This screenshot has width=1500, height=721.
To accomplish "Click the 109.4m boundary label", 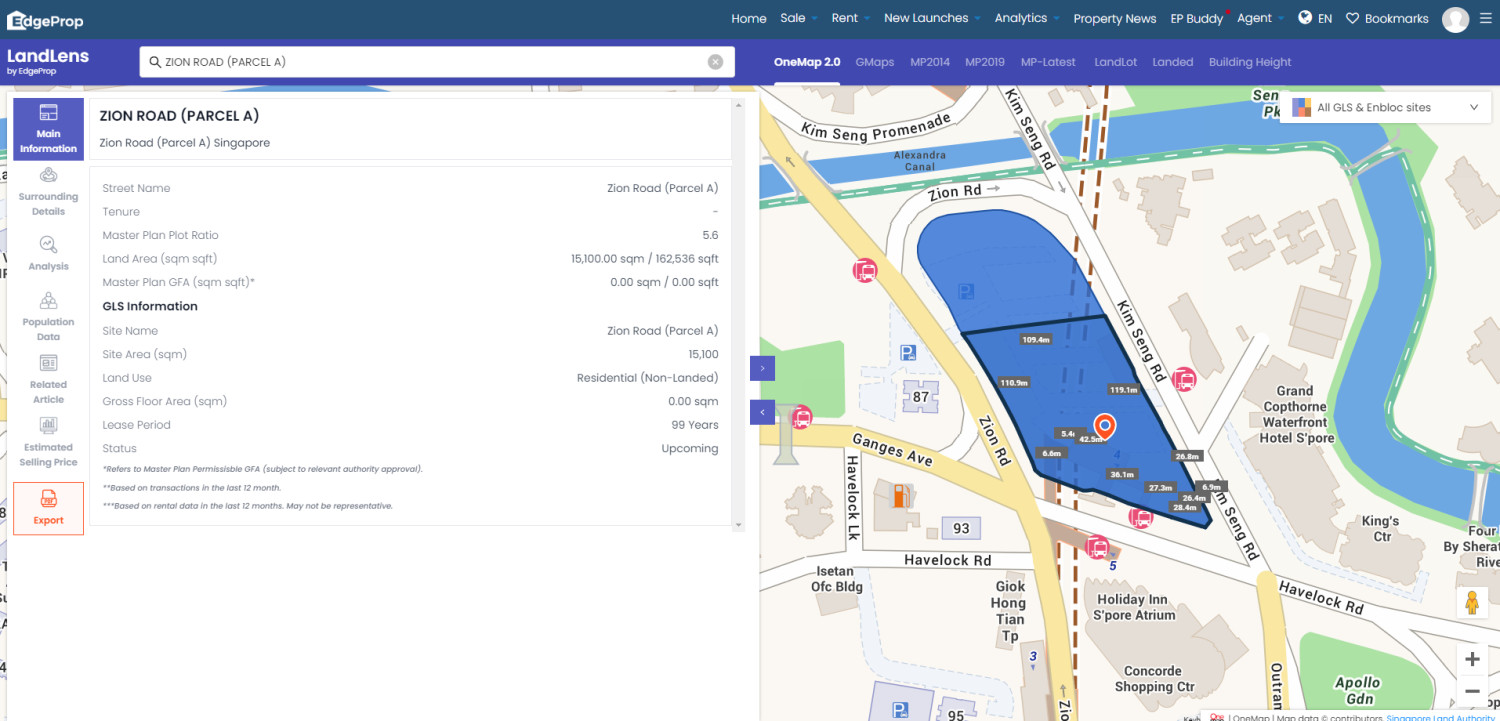I will (x=1036, y=340).
